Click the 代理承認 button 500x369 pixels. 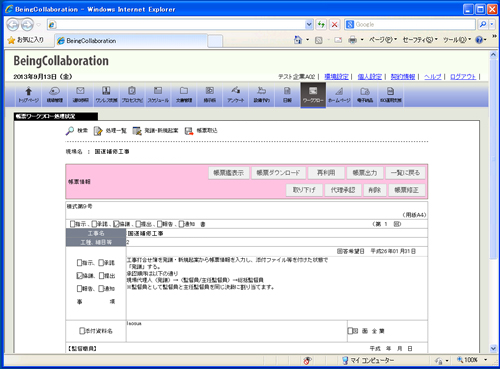pos(343,190)
